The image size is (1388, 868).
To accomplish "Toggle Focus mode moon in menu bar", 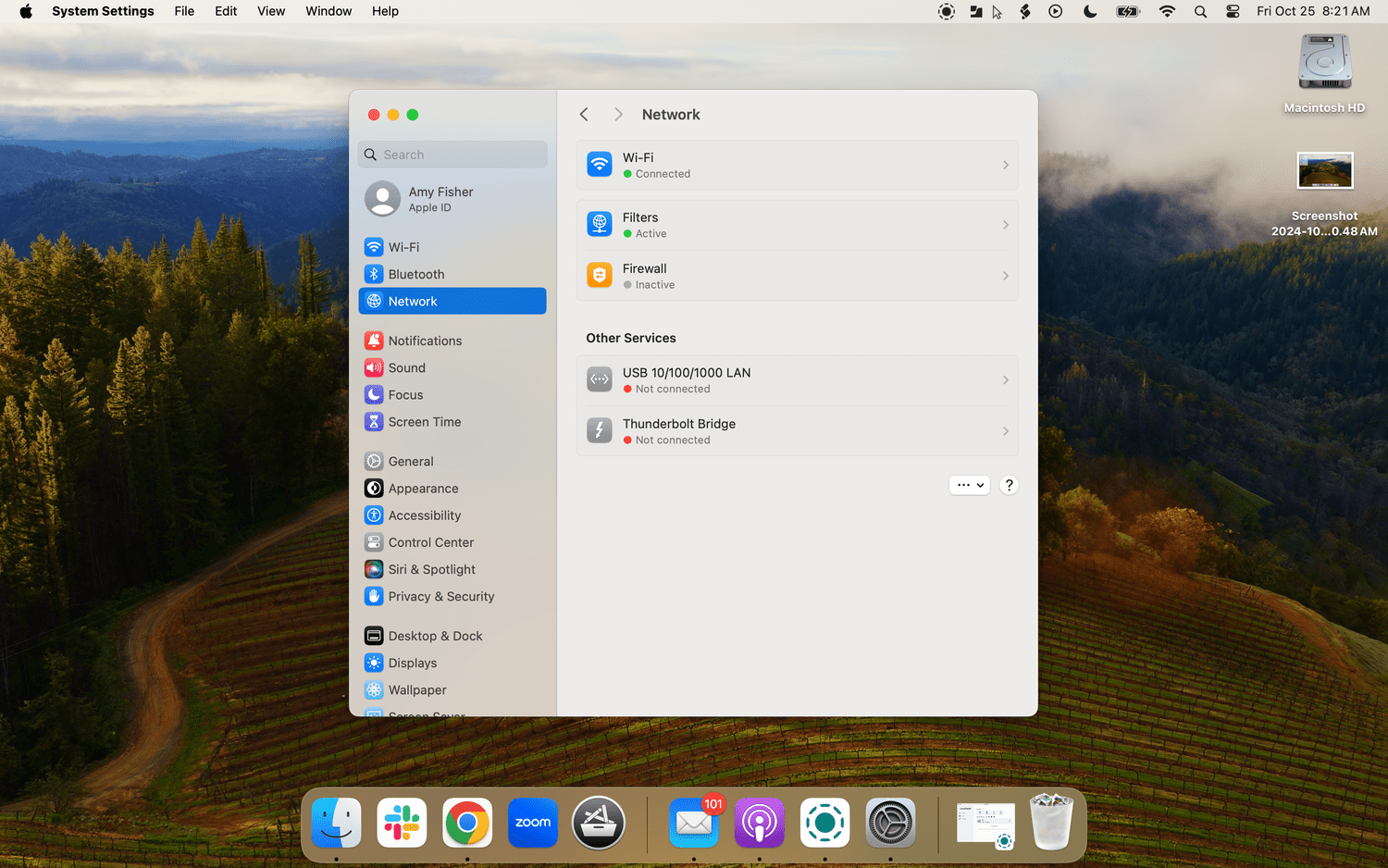I will coord(1090,11).
